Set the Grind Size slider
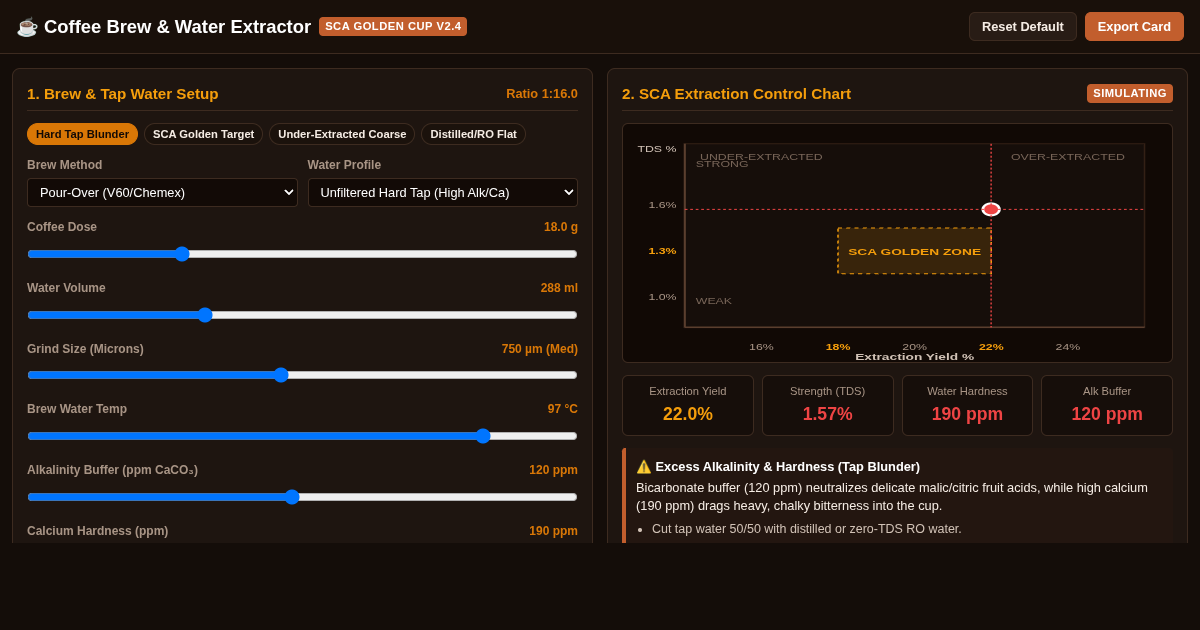Screen dimensions: 1200x630 (x=302, y=375)
